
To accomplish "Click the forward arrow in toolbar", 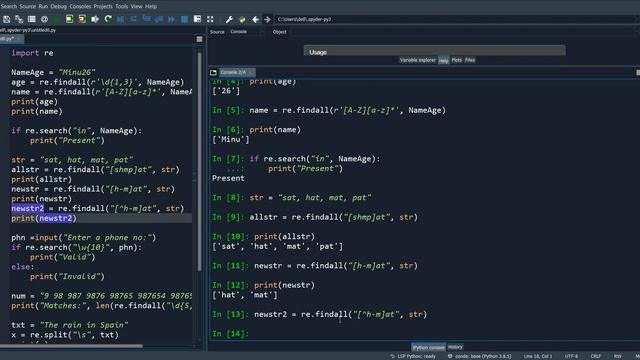I will (x=267, y=19).
